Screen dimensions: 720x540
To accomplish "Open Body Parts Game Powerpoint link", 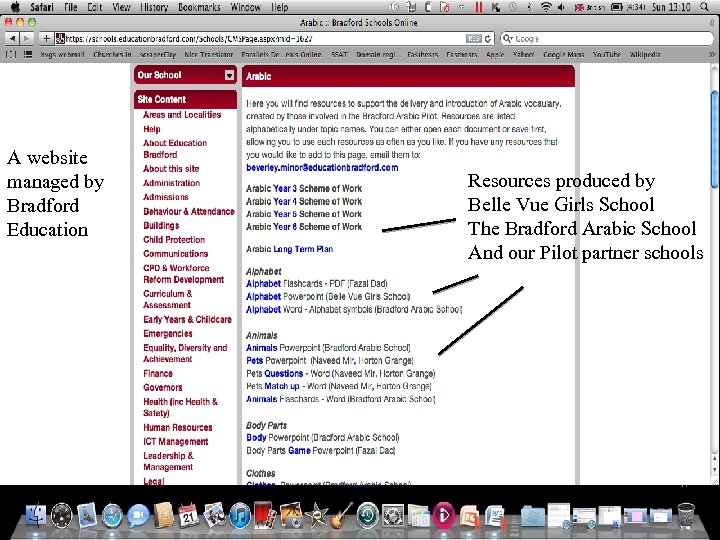I will tap(299, 450).
